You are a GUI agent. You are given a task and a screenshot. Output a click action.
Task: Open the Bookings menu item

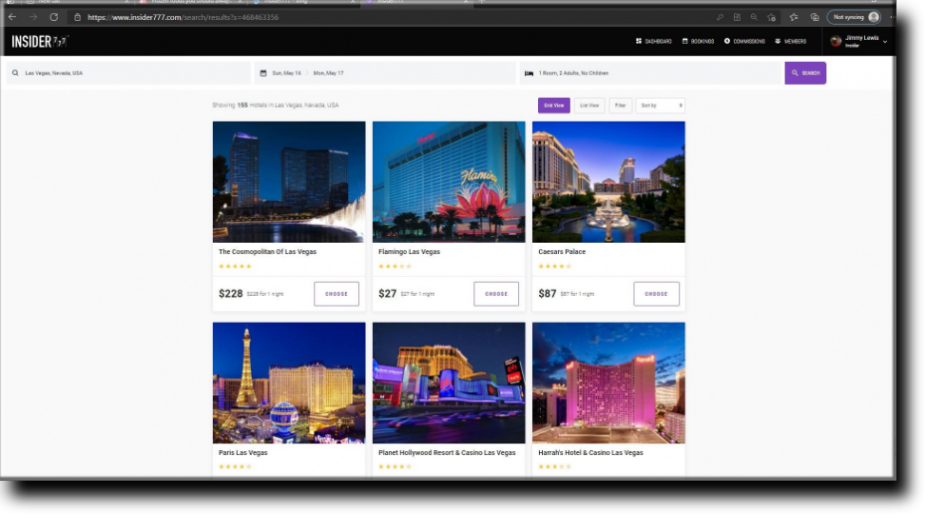pyautogui.click(x=698, y=41)
